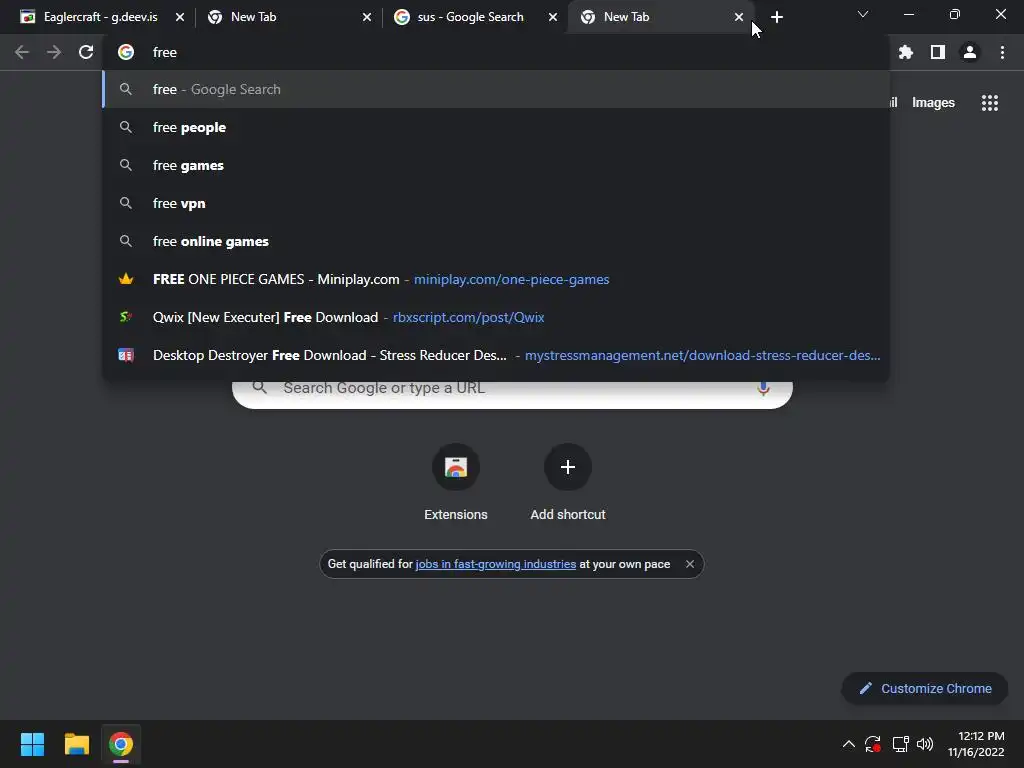Click the address bar containing 'free'
Image resolution: width=1024 pixels, height=768 pixels.
coord(496,52)
